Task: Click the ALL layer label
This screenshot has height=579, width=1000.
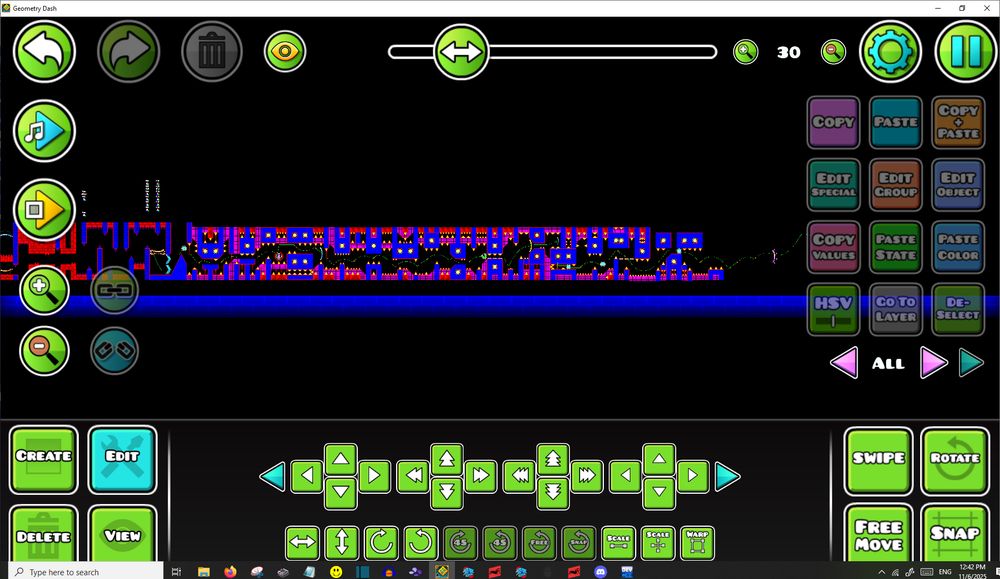Action: tap(888, 363)
